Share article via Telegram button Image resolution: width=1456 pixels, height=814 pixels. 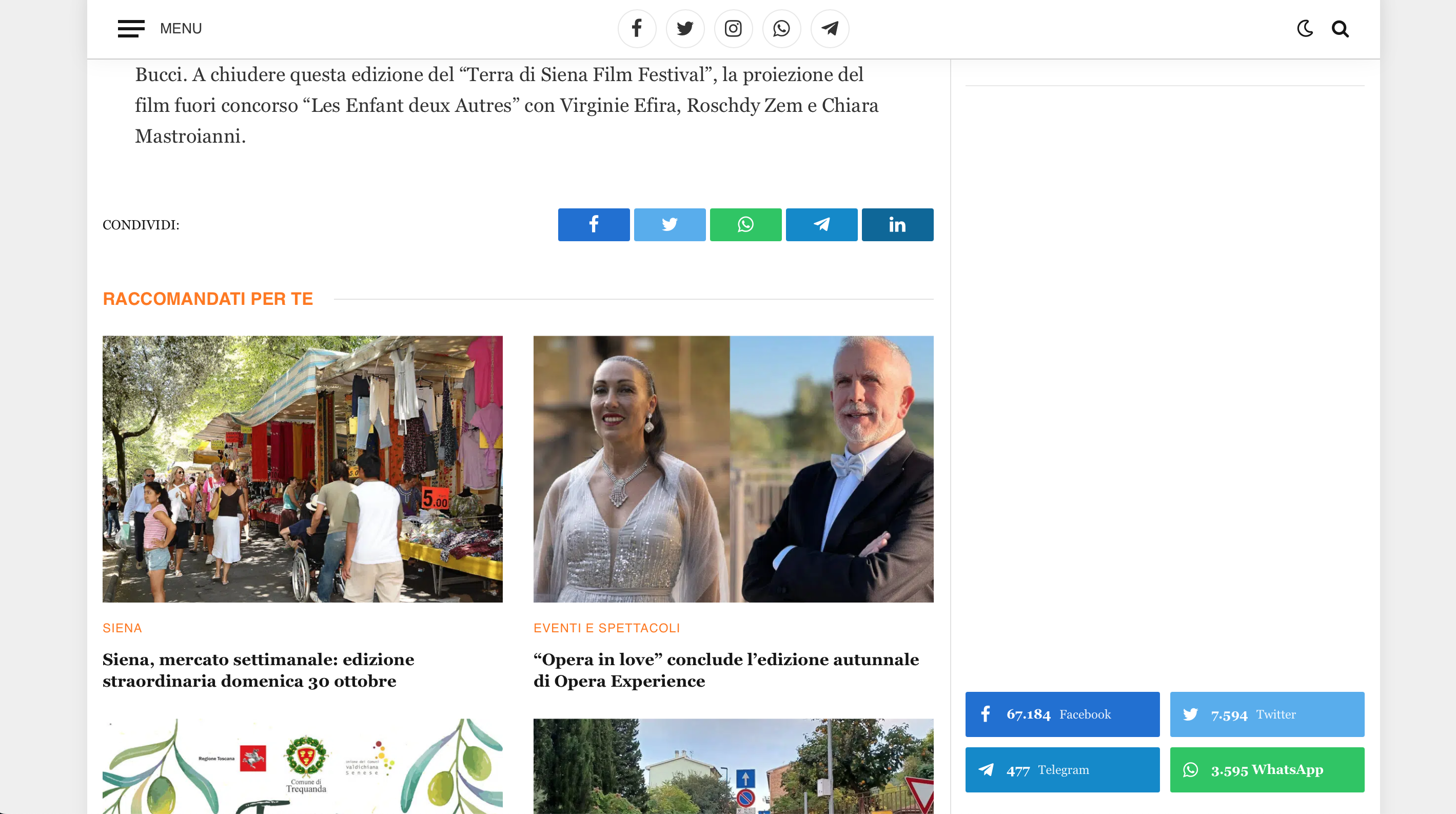(x=822, y=224)
